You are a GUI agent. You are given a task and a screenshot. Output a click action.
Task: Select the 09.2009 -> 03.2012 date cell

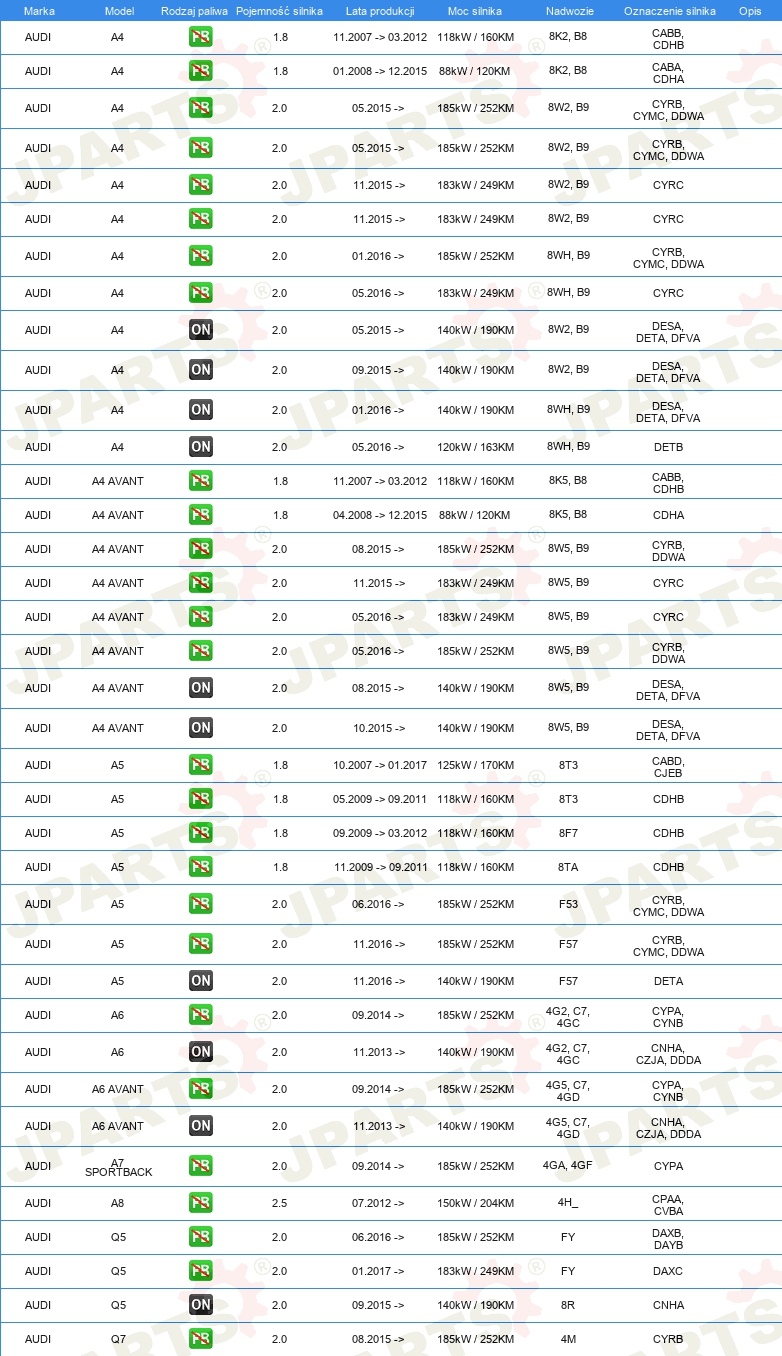pyautogui.click(x=380, y=833)
